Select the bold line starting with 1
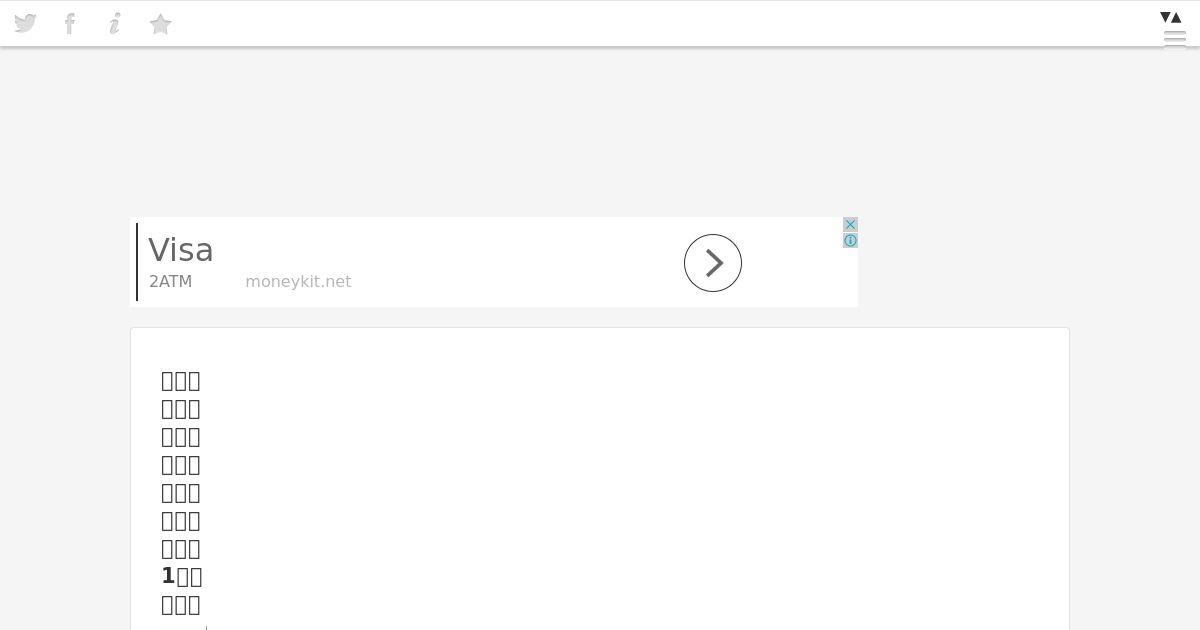Image resolution: width=1200 pixels, height=630 pixels. click(x=182, y=576)
